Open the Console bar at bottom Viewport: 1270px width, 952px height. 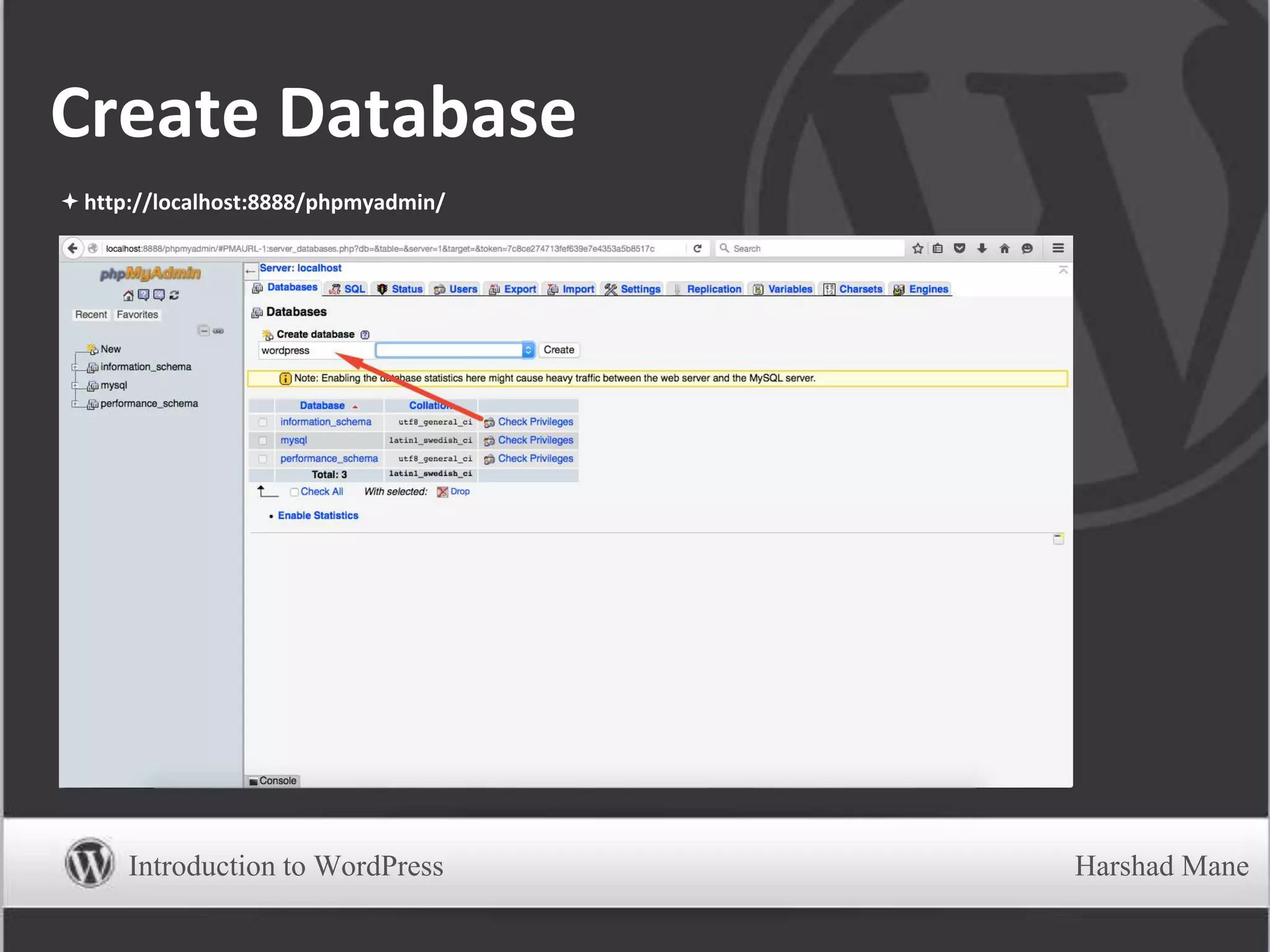coord(273,781)
